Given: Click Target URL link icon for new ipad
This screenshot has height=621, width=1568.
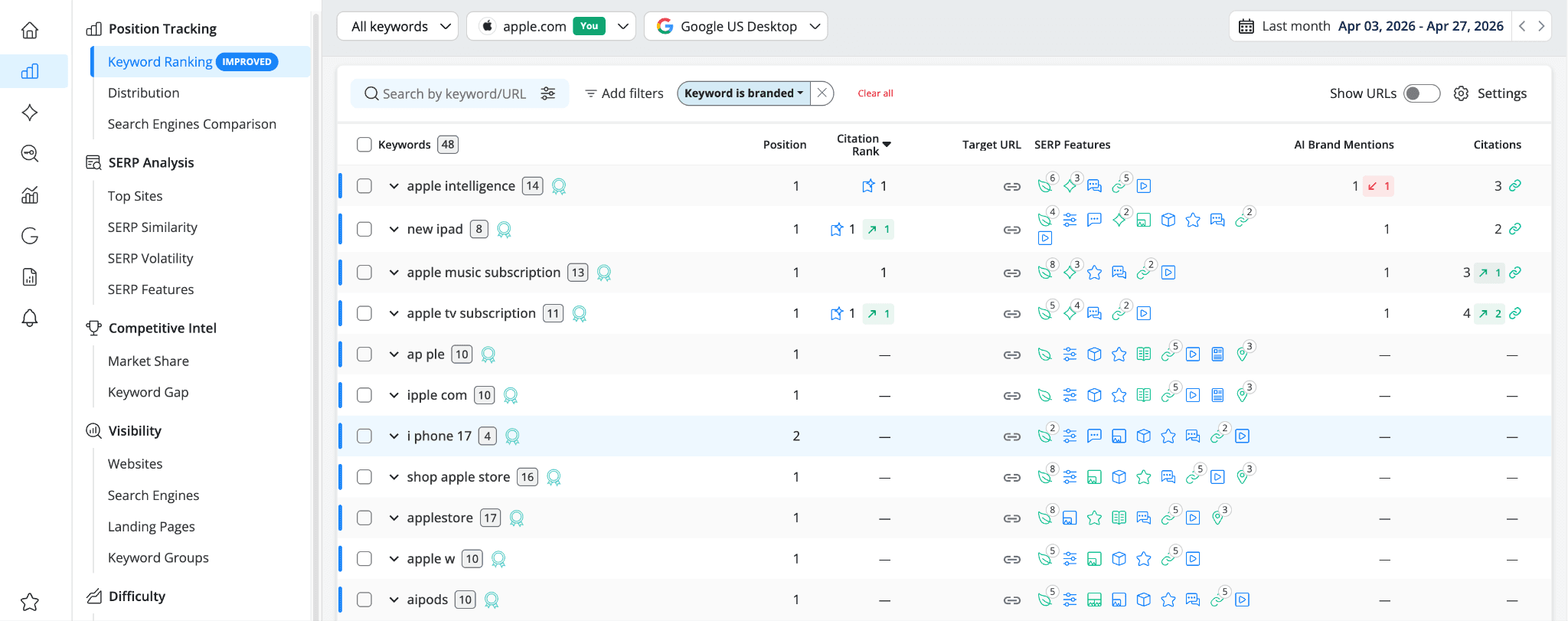Looking at the screenshot, I should pos(1012,230).
